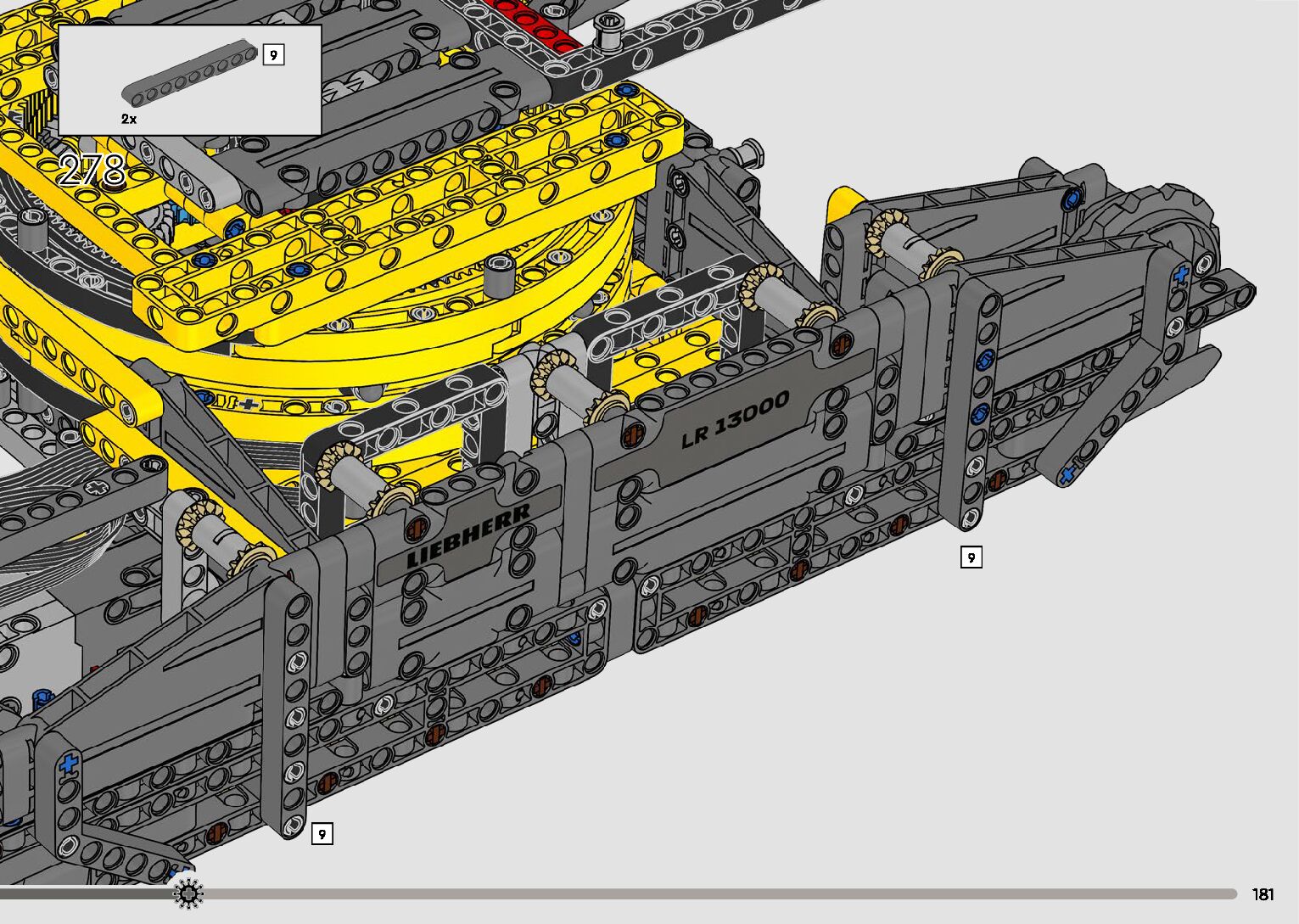Select the gray 9-hole beam in the parts box
The height and width of the screenshot is (924, 1299).
pyautogui.click(x=189, y=76)
